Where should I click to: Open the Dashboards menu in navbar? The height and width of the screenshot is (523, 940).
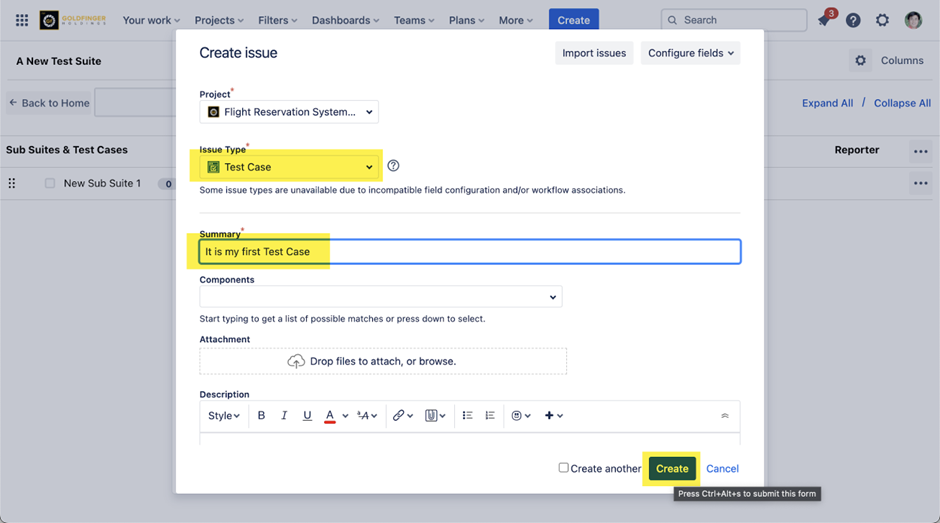pyautogui.click(x=346, y=20)
